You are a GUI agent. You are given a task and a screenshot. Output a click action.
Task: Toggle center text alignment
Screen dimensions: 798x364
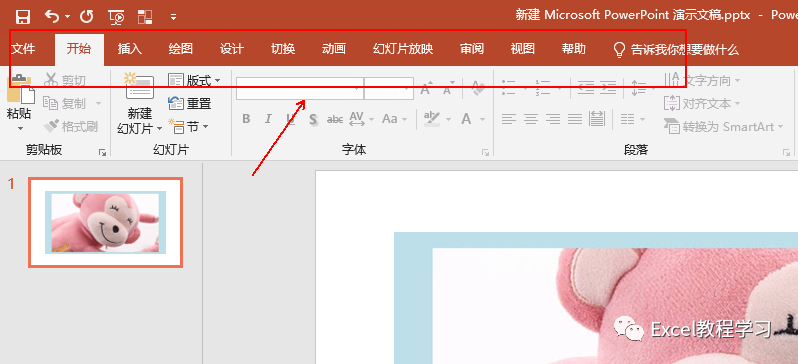[531, 119]
